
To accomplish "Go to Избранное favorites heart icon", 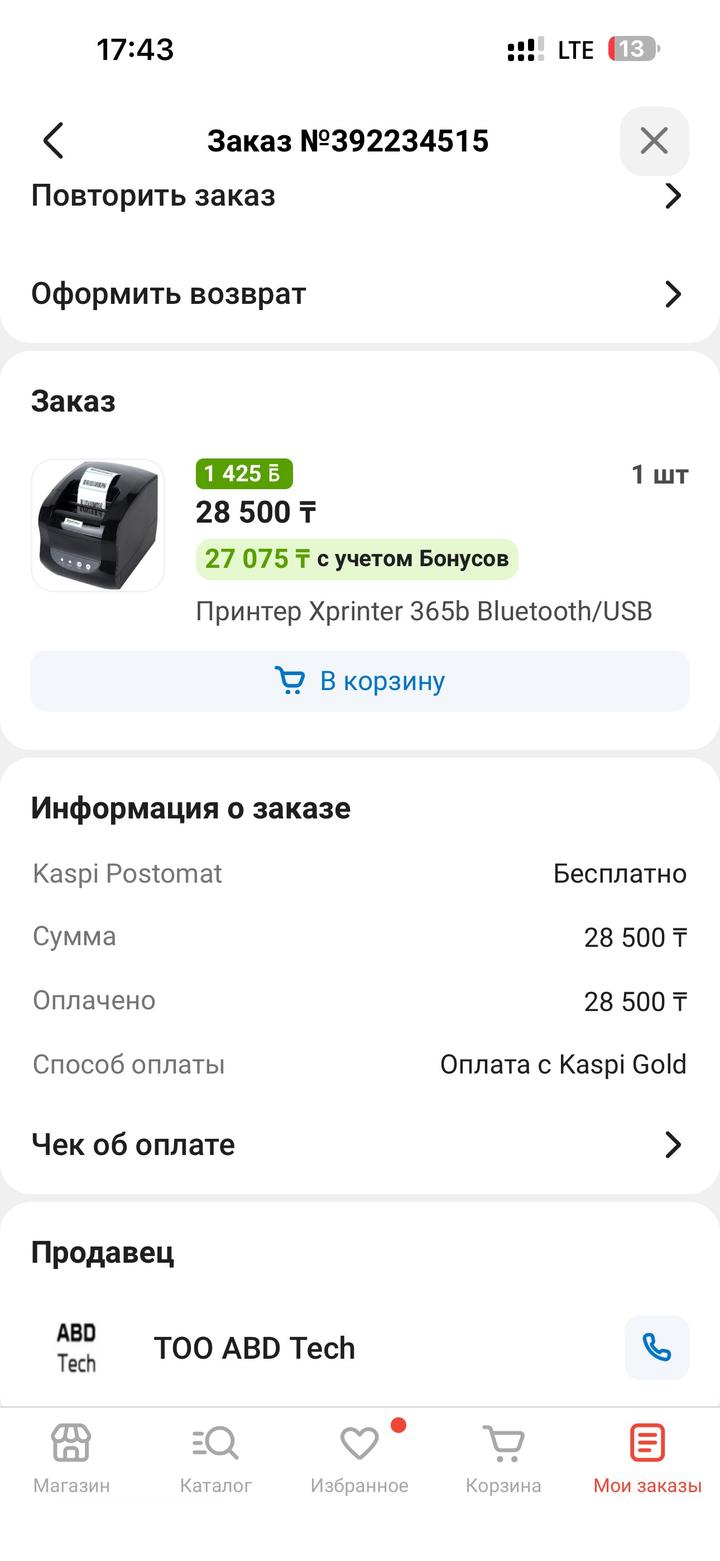I will (359, 1443).
